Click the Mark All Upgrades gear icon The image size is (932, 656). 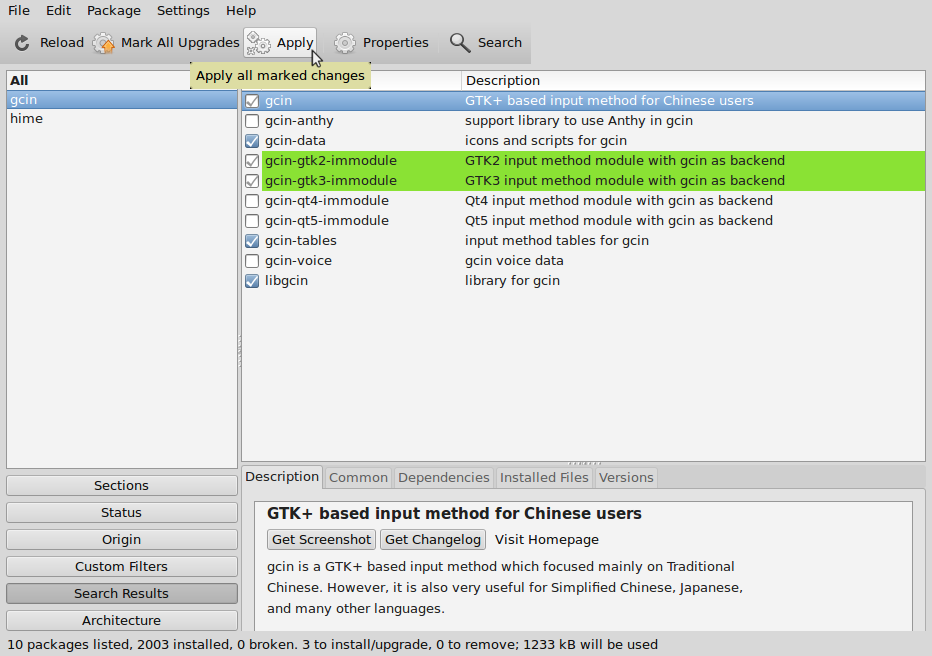(x=103, y=43)
